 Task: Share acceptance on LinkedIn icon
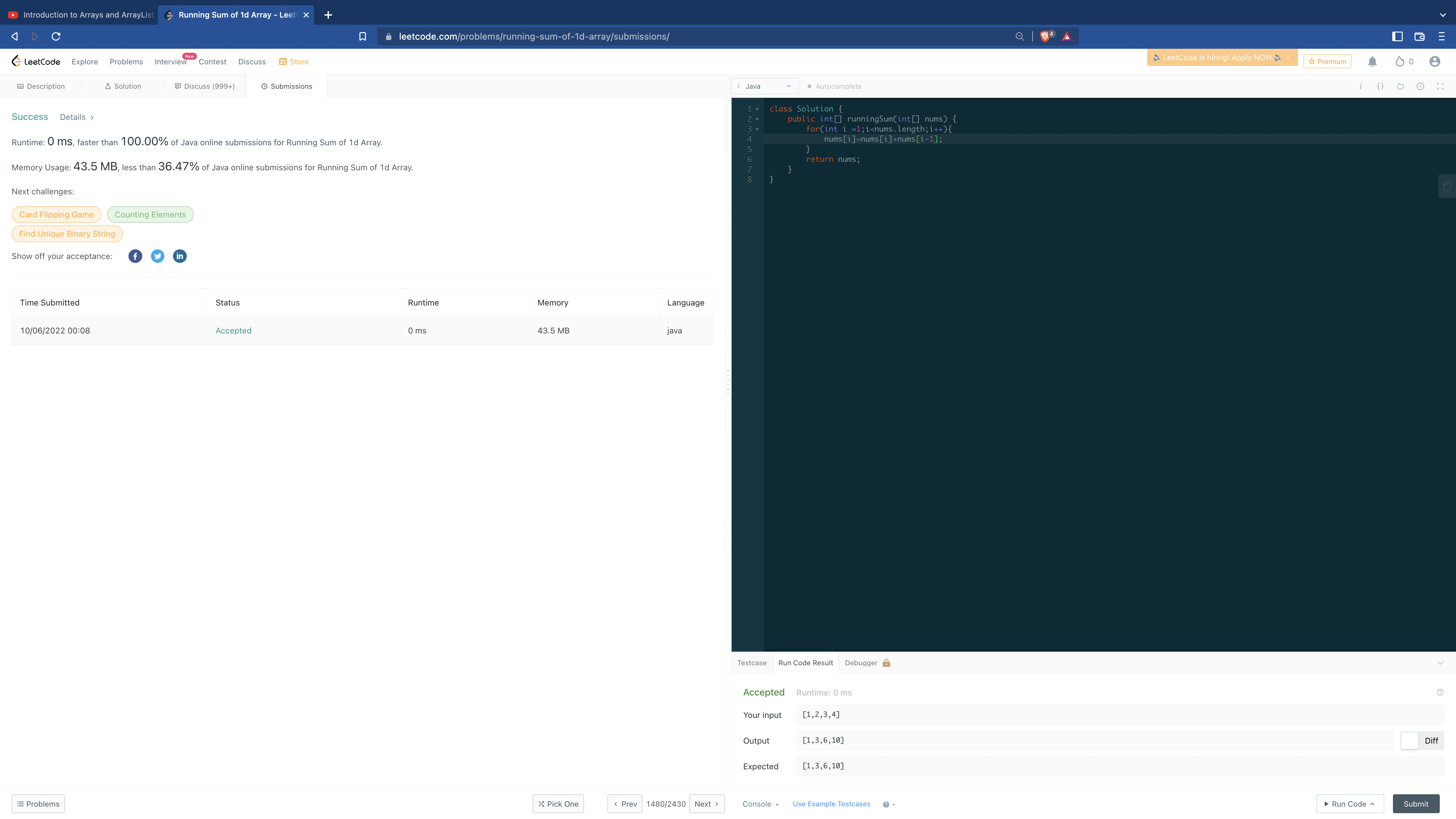[180, 256]
